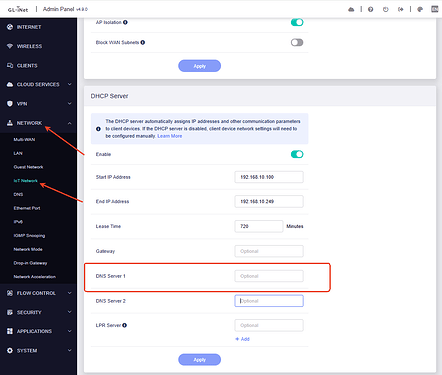Click the VPN shield icon in sidebar
Image resolution: width=442 pixels, height=375 pixels.
(10, 104)
